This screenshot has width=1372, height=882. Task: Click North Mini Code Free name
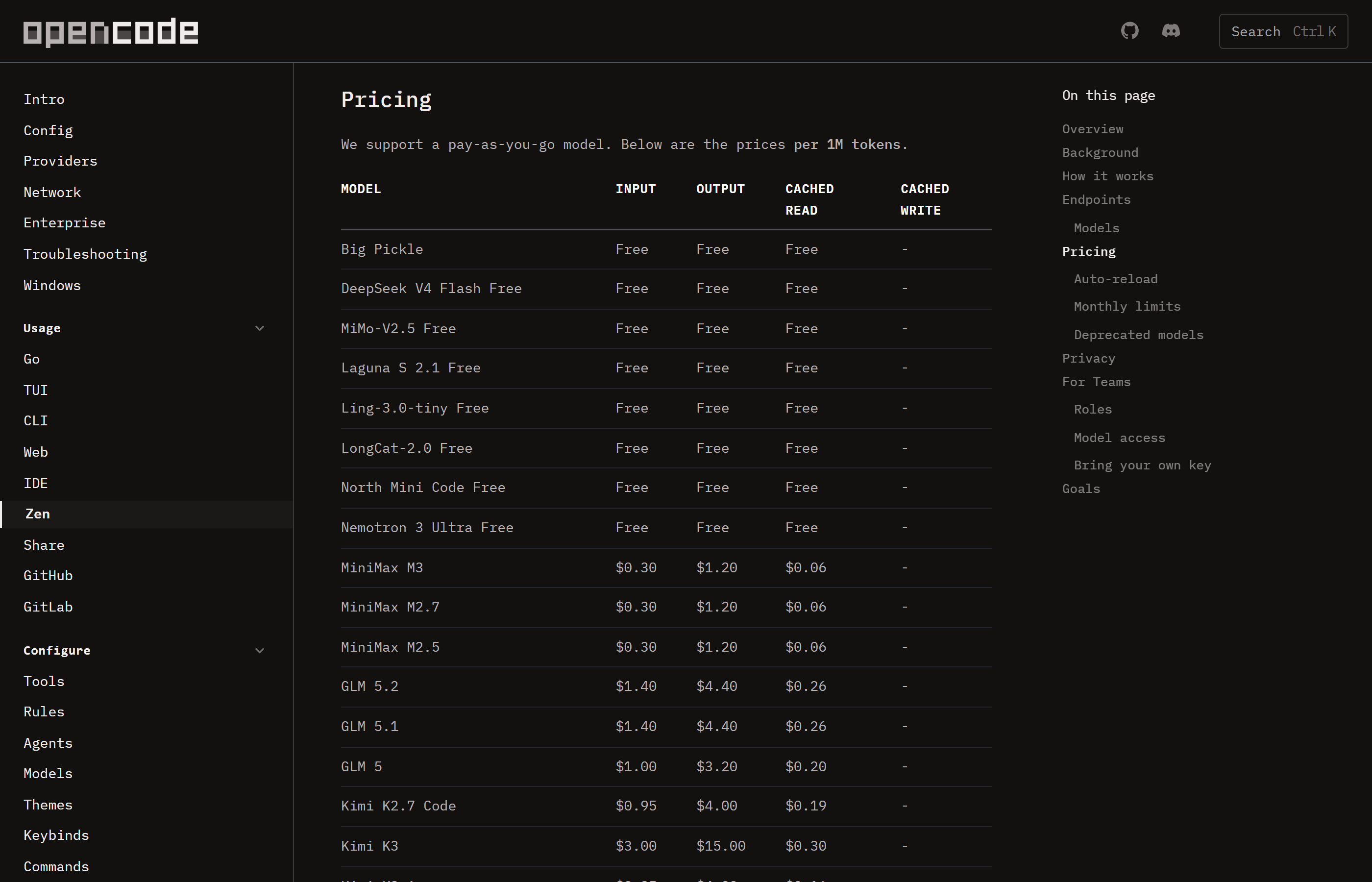coord(423,488)
